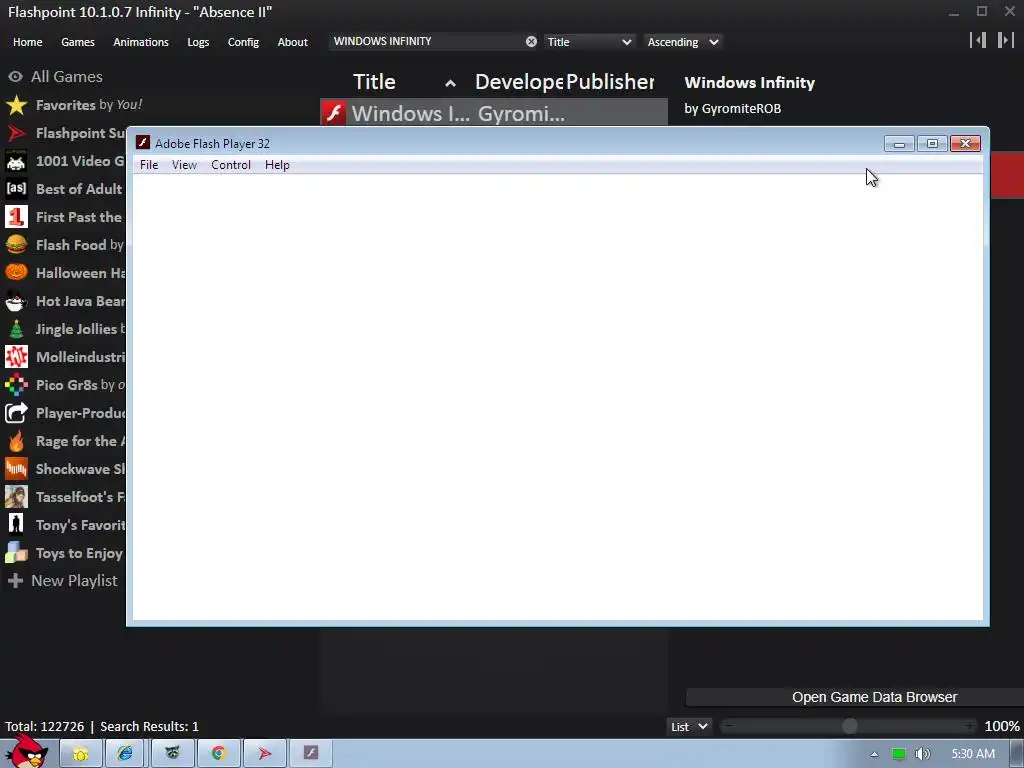Screen dimensions: 1024x768
Task: Click the Angry Birds start button
Action: (26, 751)
